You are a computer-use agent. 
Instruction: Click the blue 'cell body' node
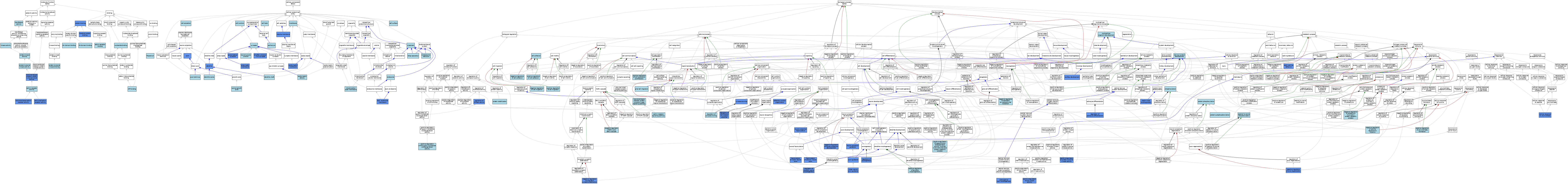point(265,23)
